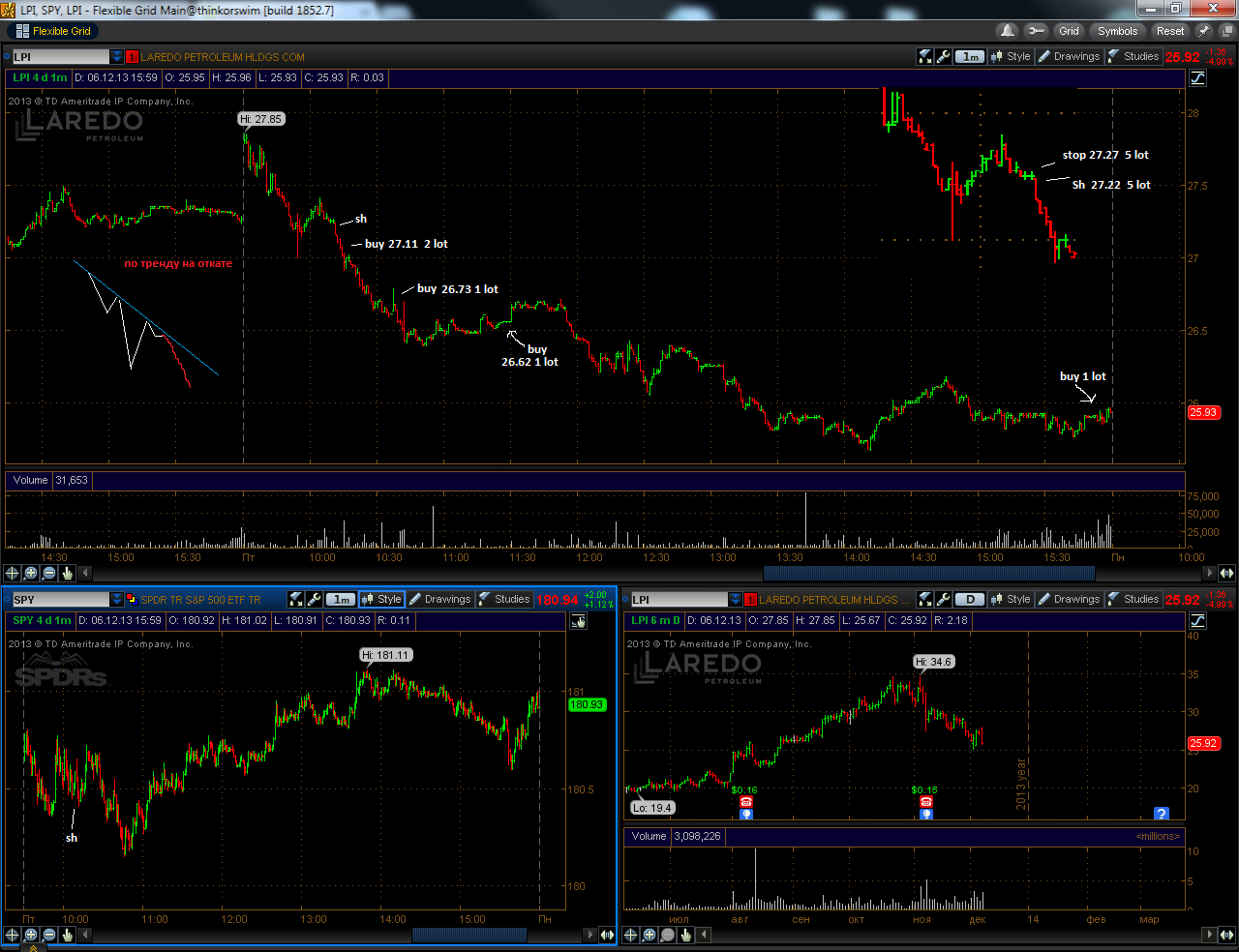Click the link/chain icon next to Grid button
The height and width of the screenshot is (952, 1239).
point(1036,31)
